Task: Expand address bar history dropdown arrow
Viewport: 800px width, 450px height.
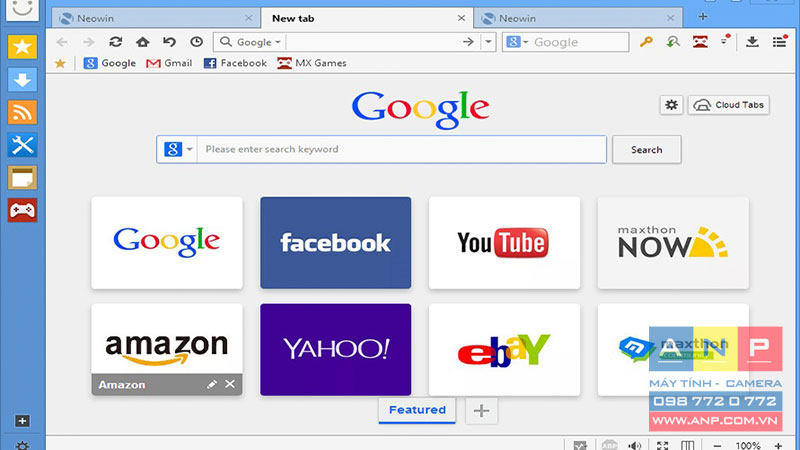Action: (x=488, y=42)
